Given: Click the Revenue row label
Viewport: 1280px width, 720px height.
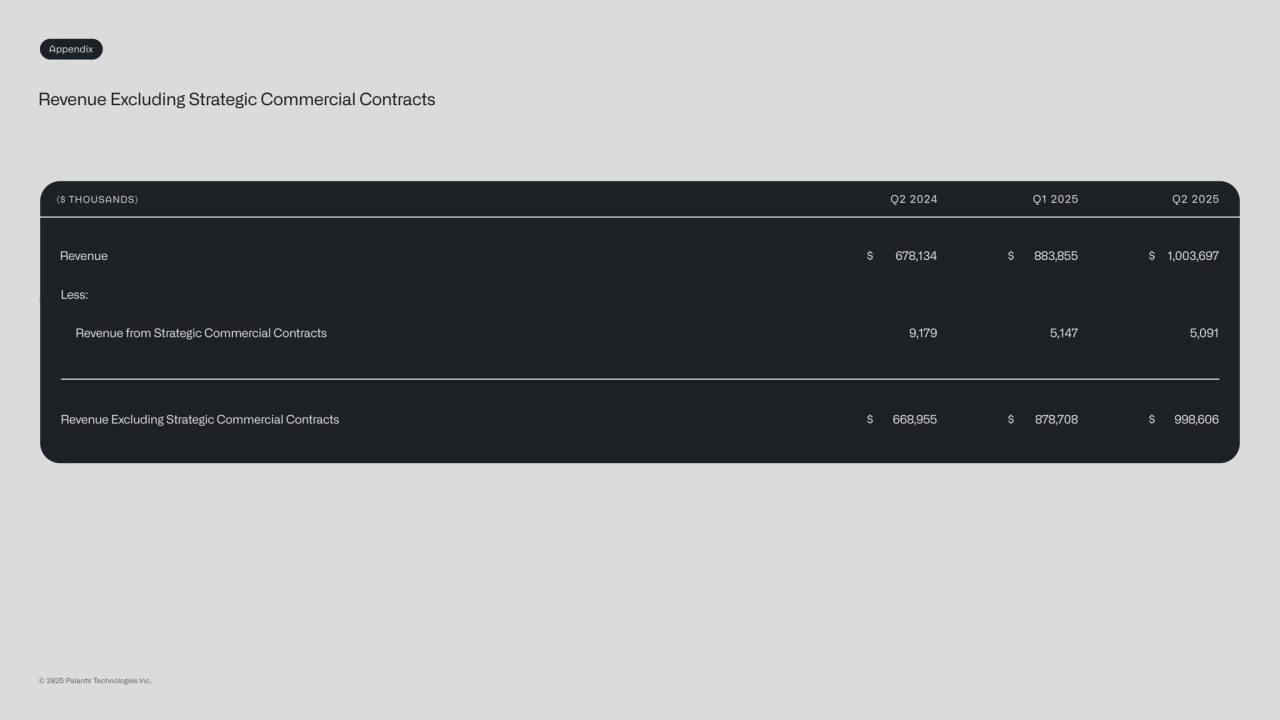Looking at the screenshot, I should pyautogui.click(x=84, y=256).
